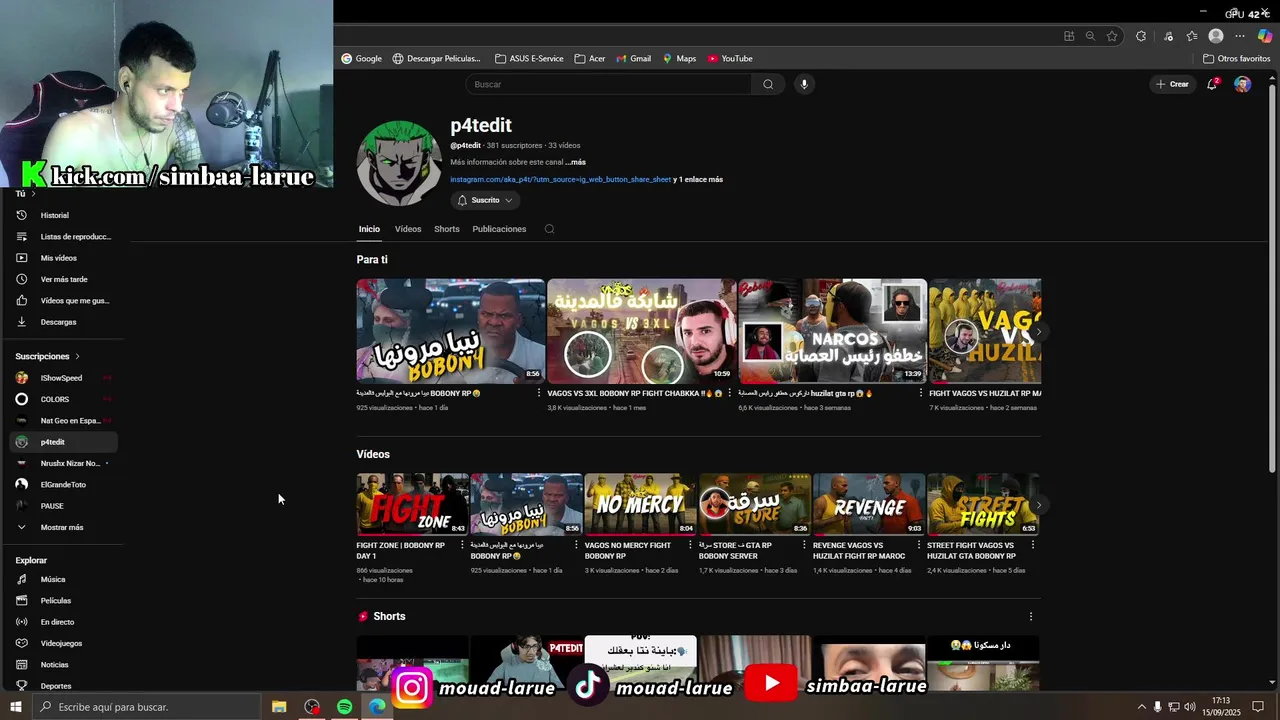
Task: Open the channel's instagram link
Action: tap(560, 179)
